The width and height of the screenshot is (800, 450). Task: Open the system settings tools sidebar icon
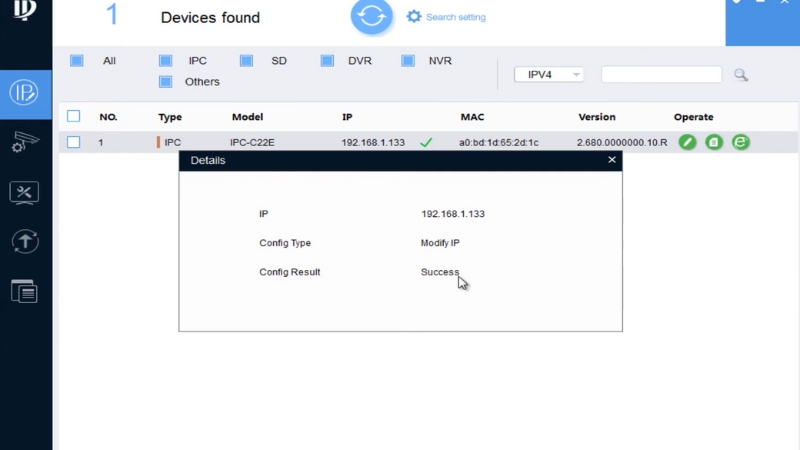25,192
